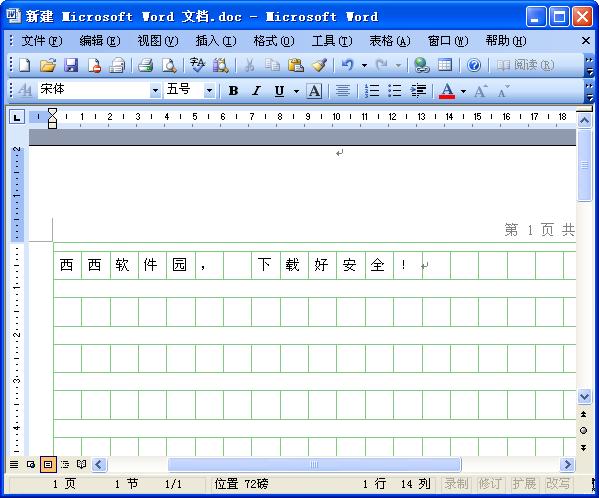Click the indent icon
This screenshot has width=599, height=498.
click(418, 91)
